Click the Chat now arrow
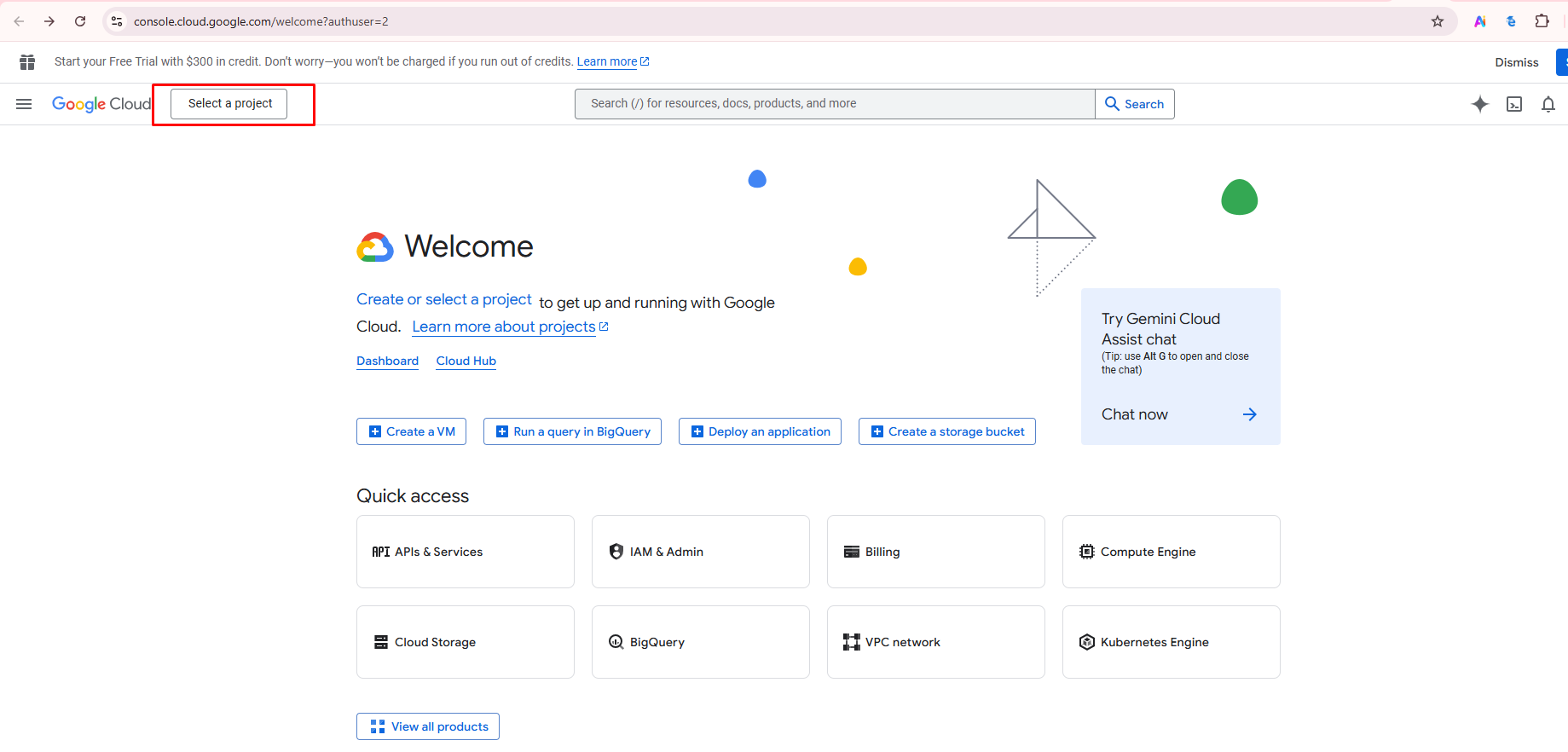This screenshot has height=752, width=1568. [x=1249, y=414]
